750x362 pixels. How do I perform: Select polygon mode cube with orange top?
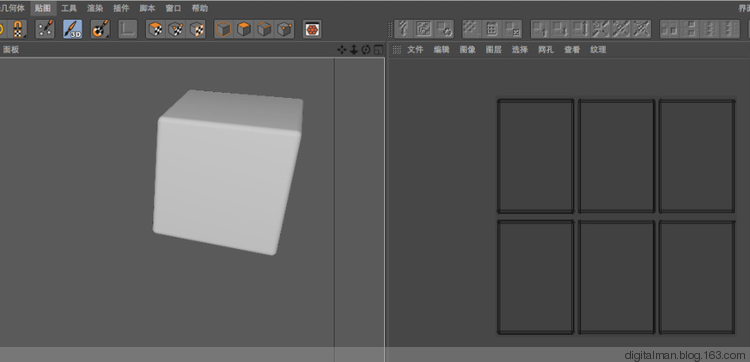tap(244, 29)
